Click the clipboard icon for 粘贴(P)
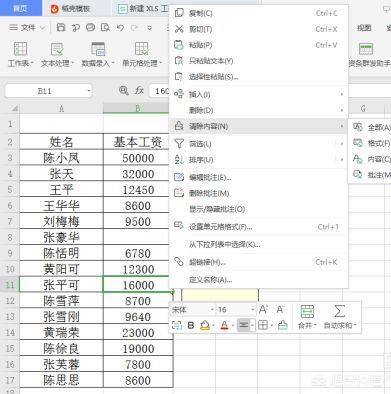 pyautogui.click(x=179, y=45)
